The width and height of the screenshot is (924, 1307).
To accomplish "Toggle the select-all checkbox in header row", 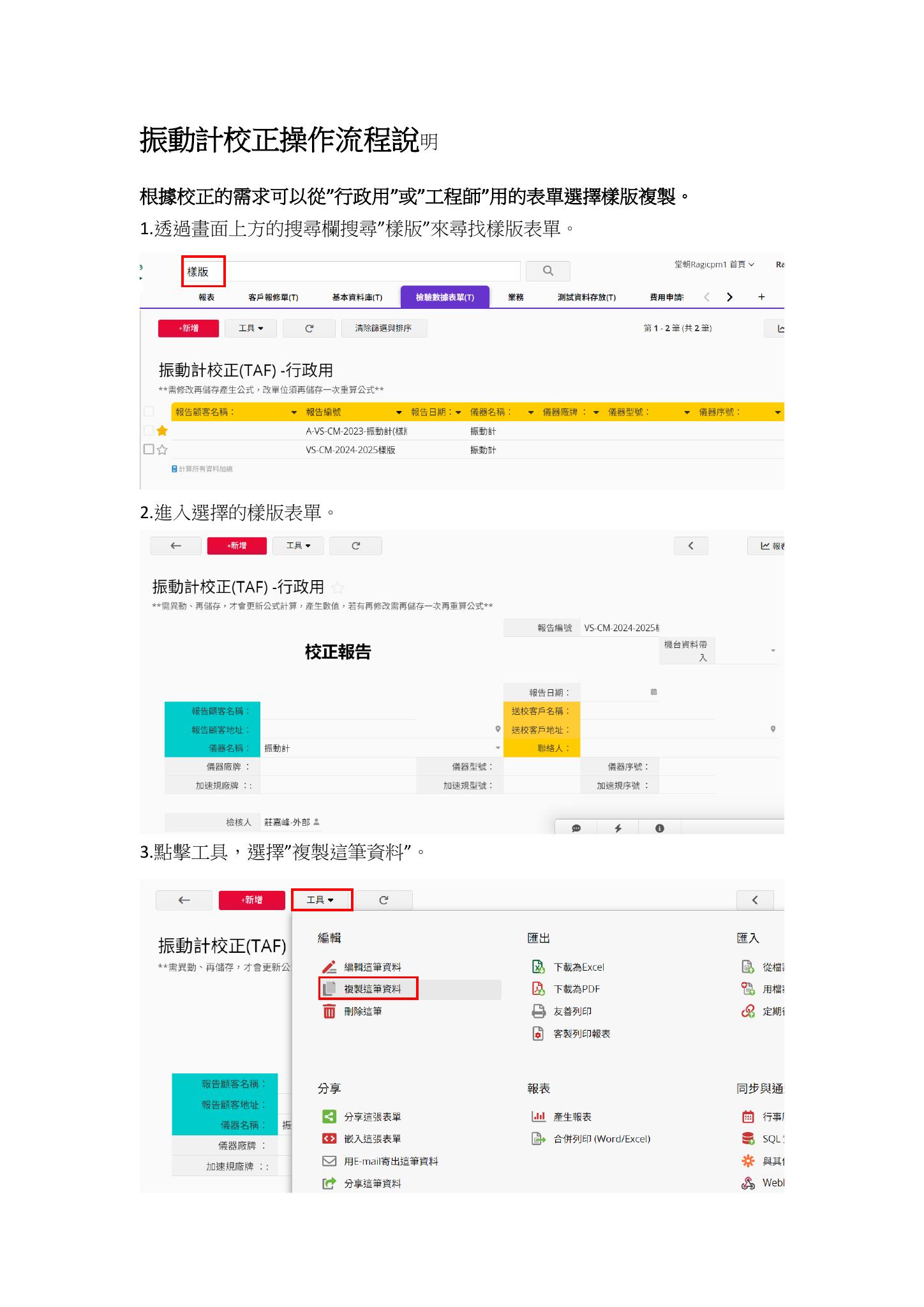I will 149,412.
